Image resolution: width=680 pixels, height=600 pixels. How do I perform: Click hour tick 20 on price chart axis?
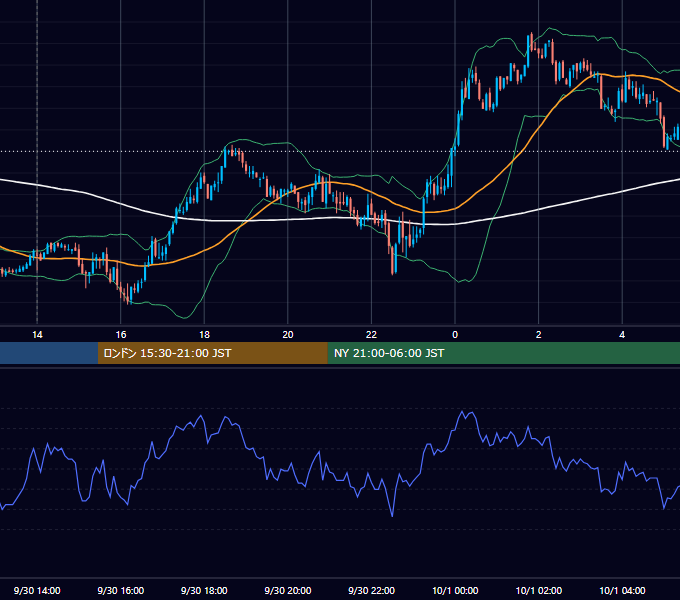[288, 335]
